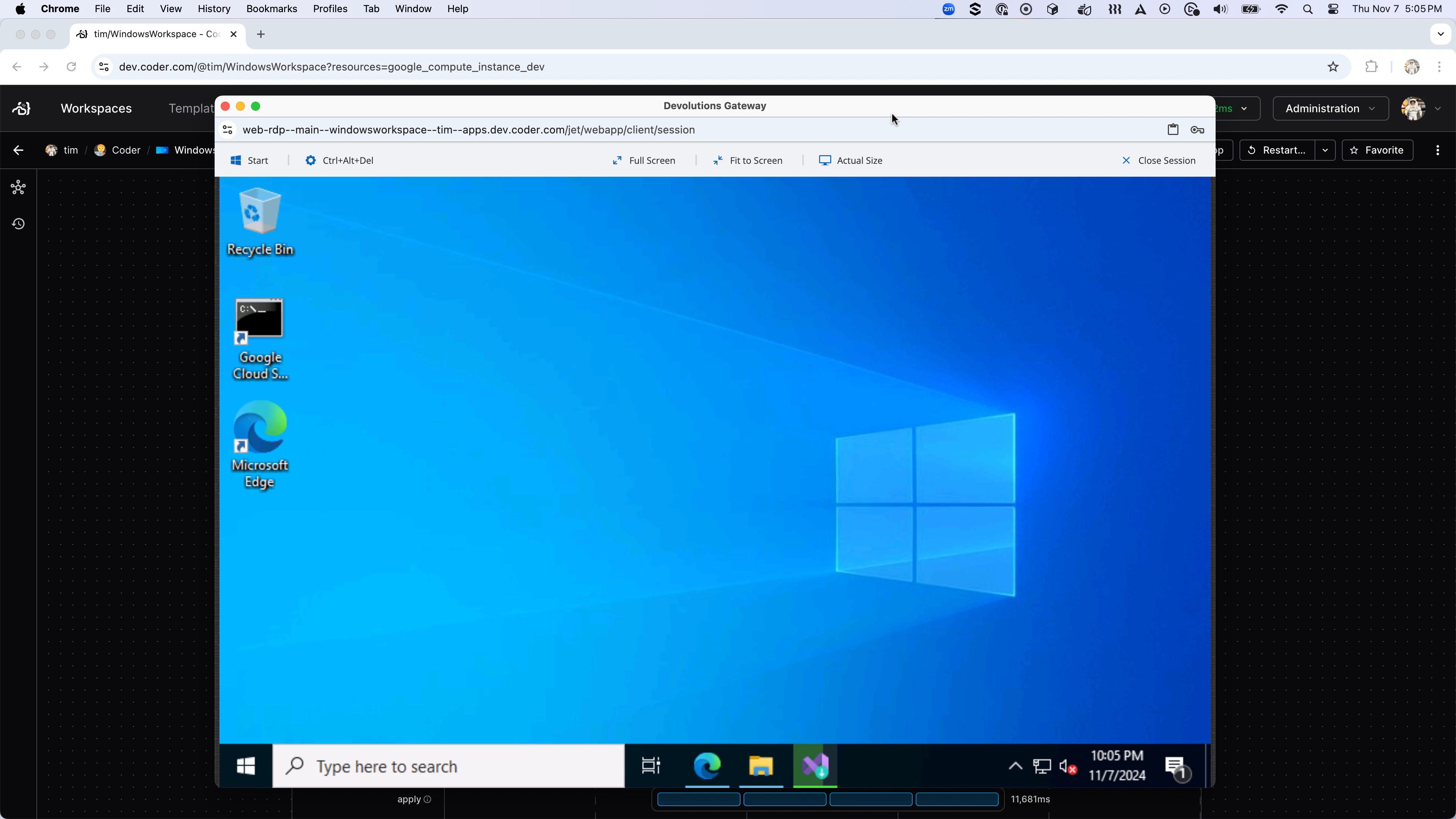Open File Explorer from the Windows taskbar
Image resolution: width=1456 pixels, height=819 pixels.
point(761,766)
